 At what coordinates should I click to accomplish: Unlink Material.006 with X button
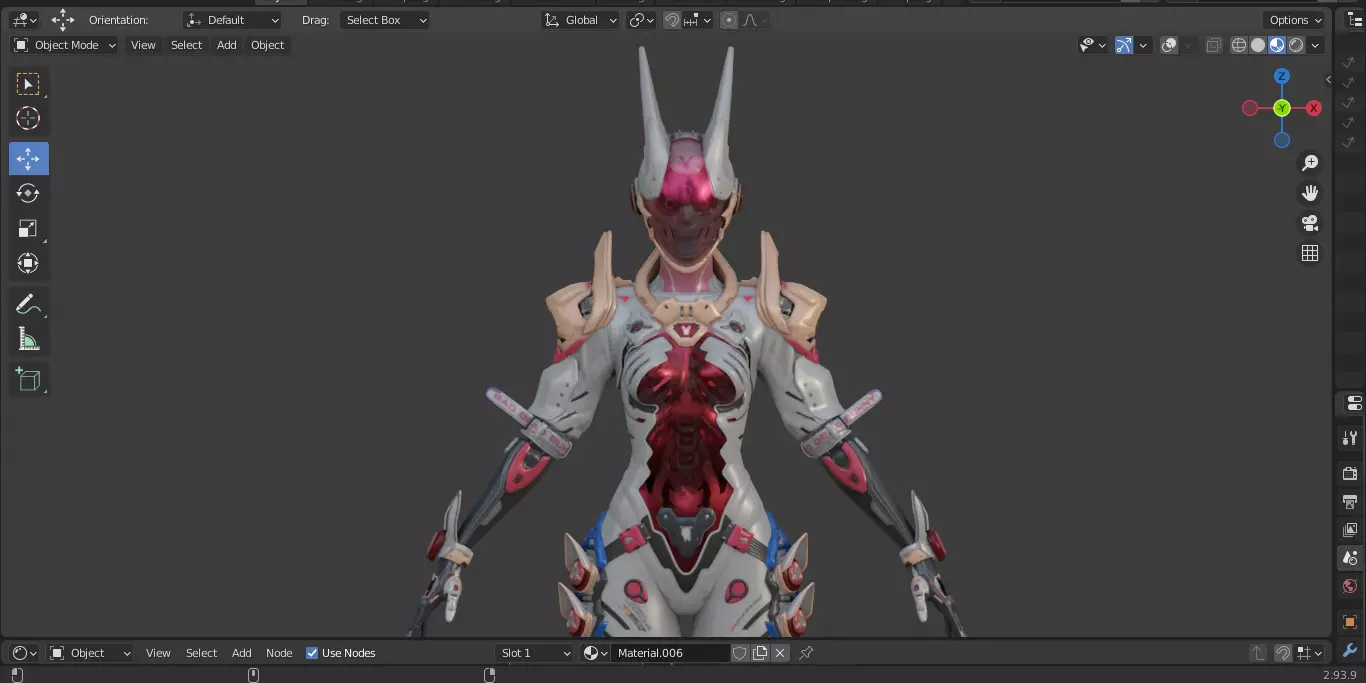(x=780, y=653)
